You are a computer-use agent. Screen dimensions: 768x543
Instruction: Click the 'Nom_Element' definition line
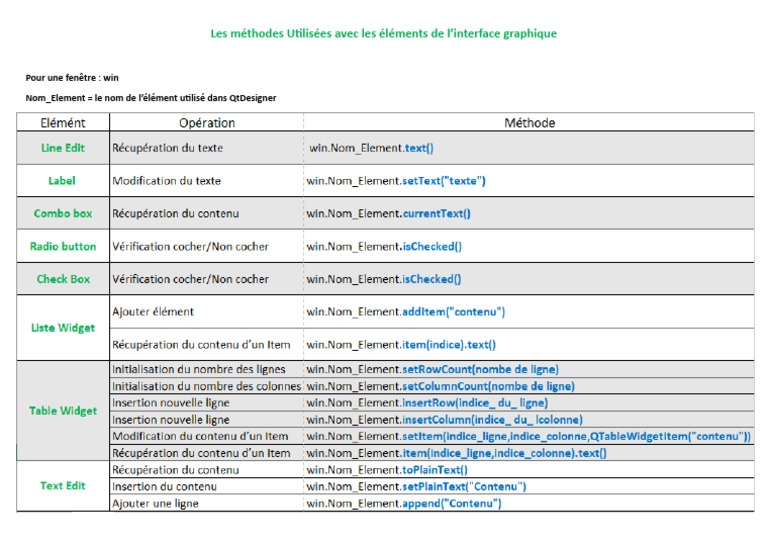click(151, 97)
